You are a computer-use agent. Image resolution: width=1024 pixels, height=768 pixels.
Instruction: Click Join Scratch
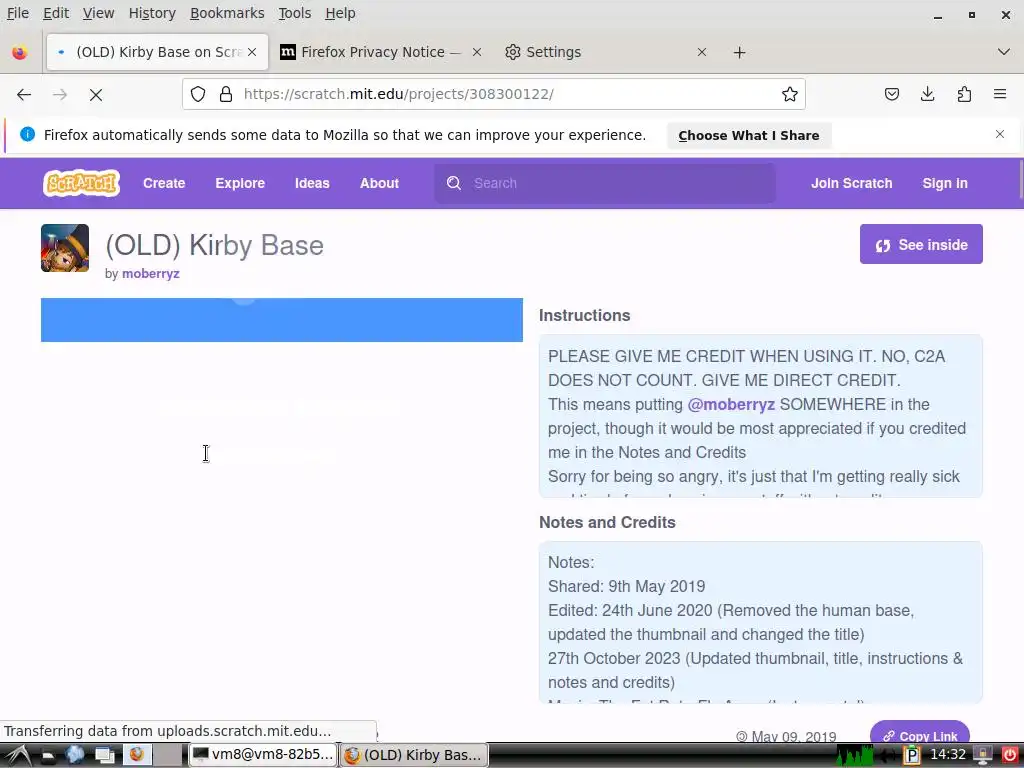click(x=852, y=183)
